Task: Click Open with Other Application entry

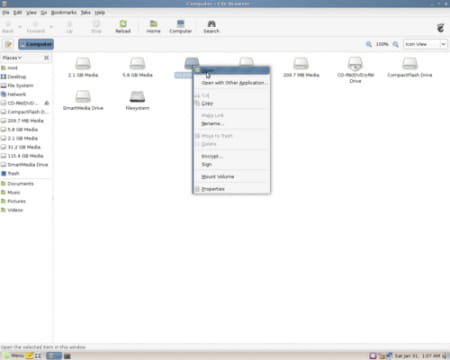Action: coord(234,83)
